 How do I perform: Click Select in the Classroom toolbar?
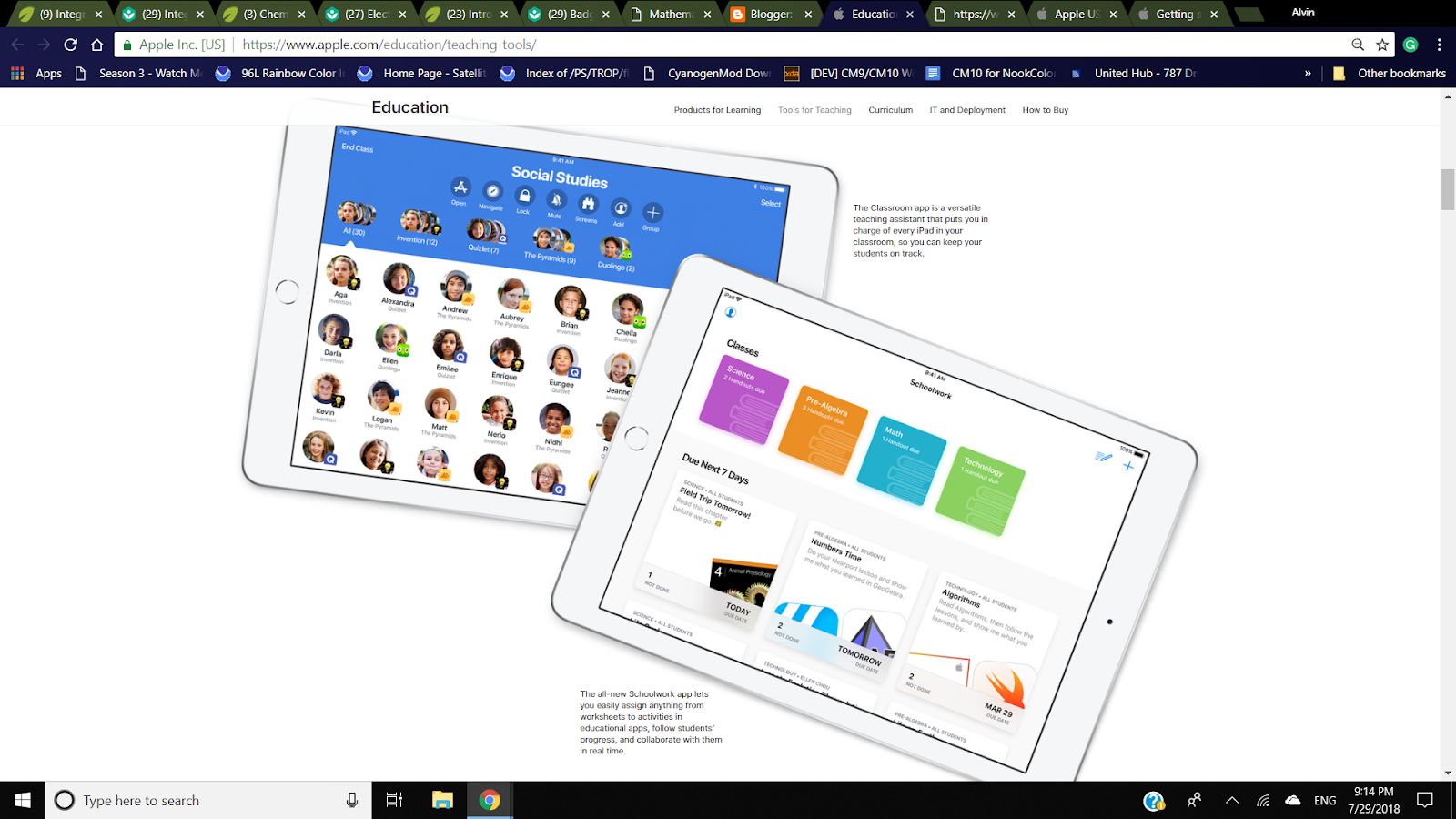click(770, 203)
